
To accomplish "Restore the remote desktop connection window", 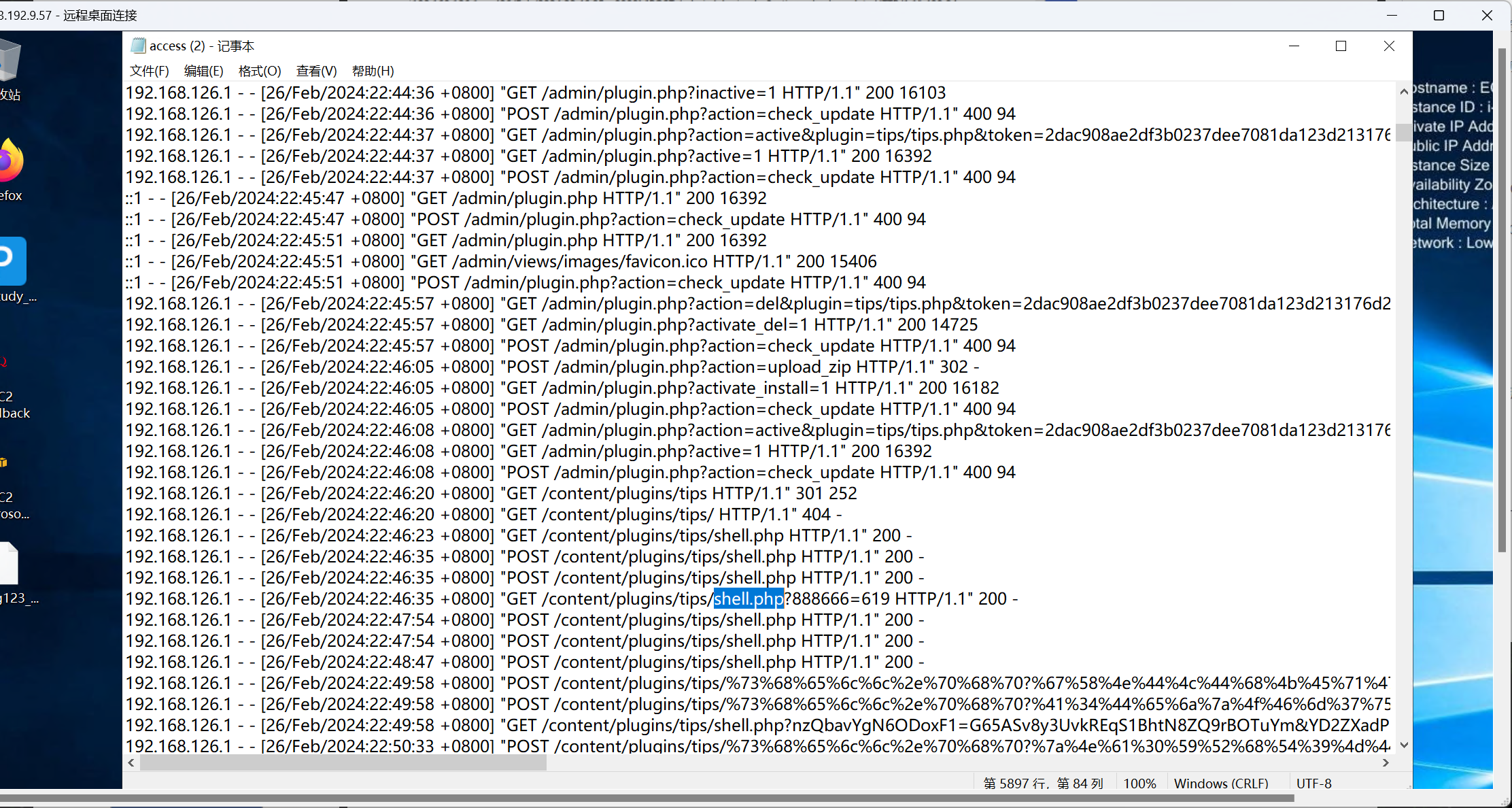I will tap(1439, 15).
